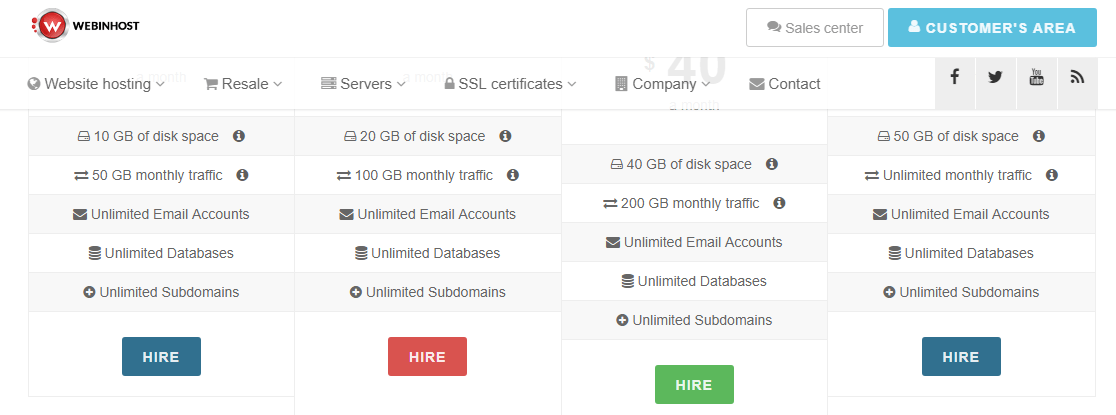
Task: Expand the Company menu
Action: click(662, 84)
